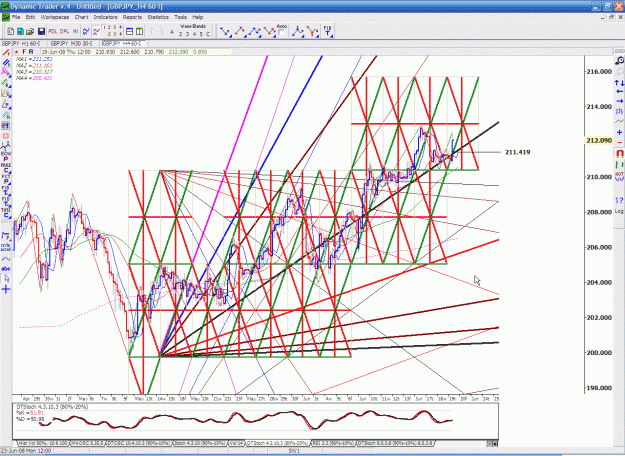Click the green bar style icon

(619, 164)
